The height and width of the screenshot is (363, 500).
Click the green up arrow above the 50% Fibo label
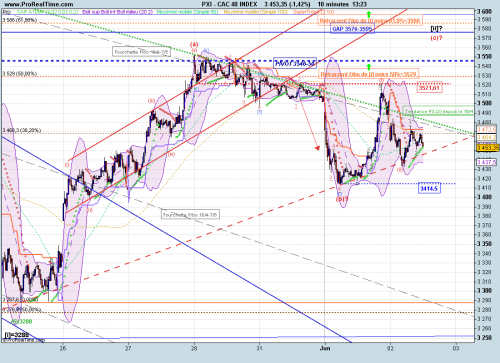(369, 67)
